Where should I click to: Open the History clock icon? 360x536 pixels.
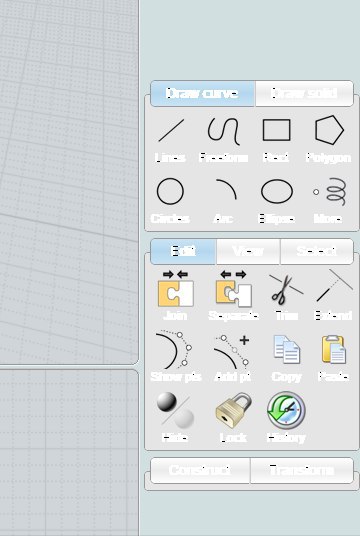(286, 410)
